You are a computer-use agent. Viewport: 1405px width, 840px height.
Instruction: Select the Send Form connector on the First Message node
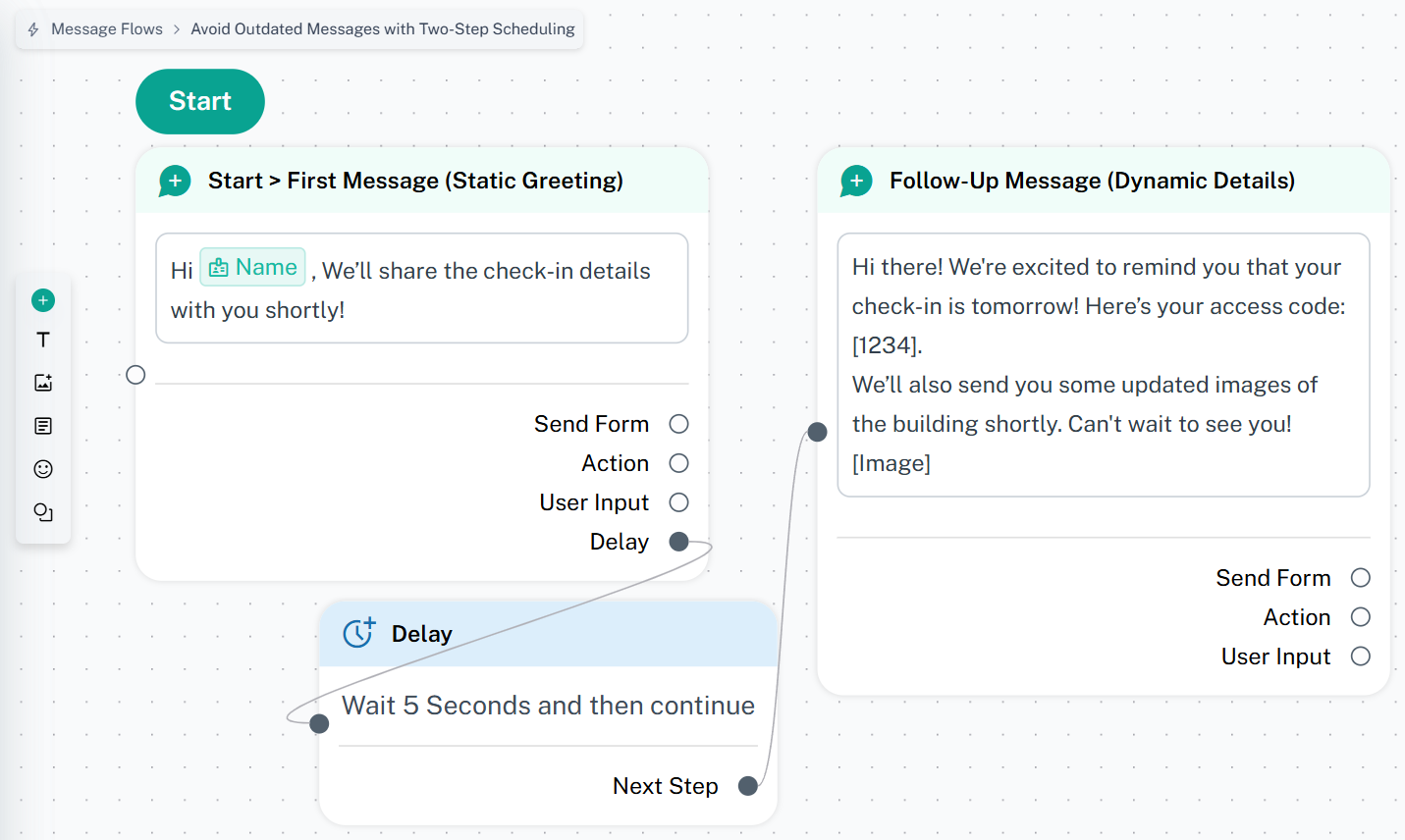pos(678,424)
